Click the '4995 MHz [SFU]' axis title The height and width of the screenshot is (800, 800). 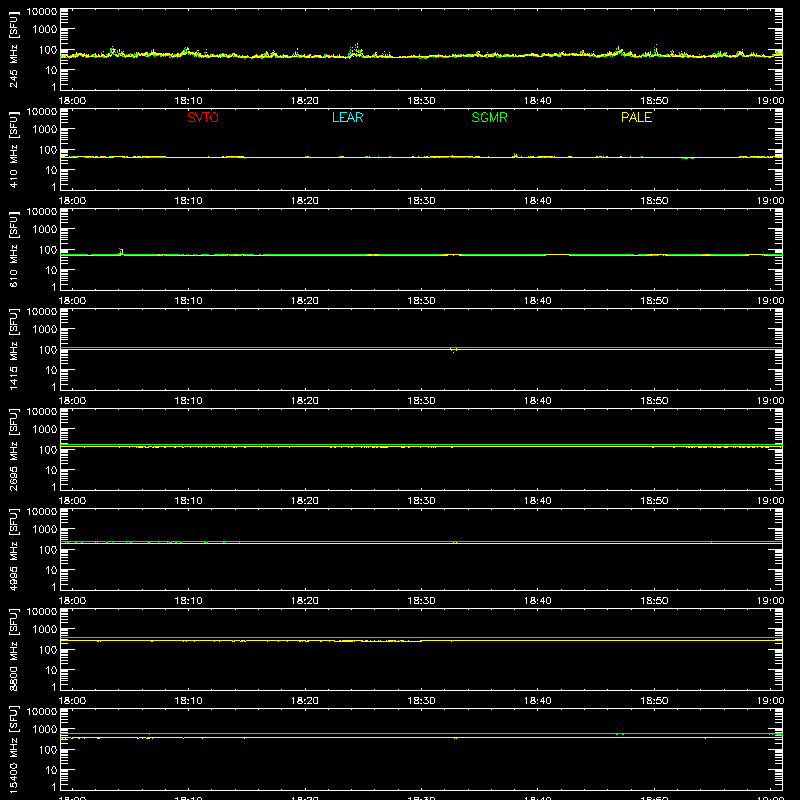point(13,549)
